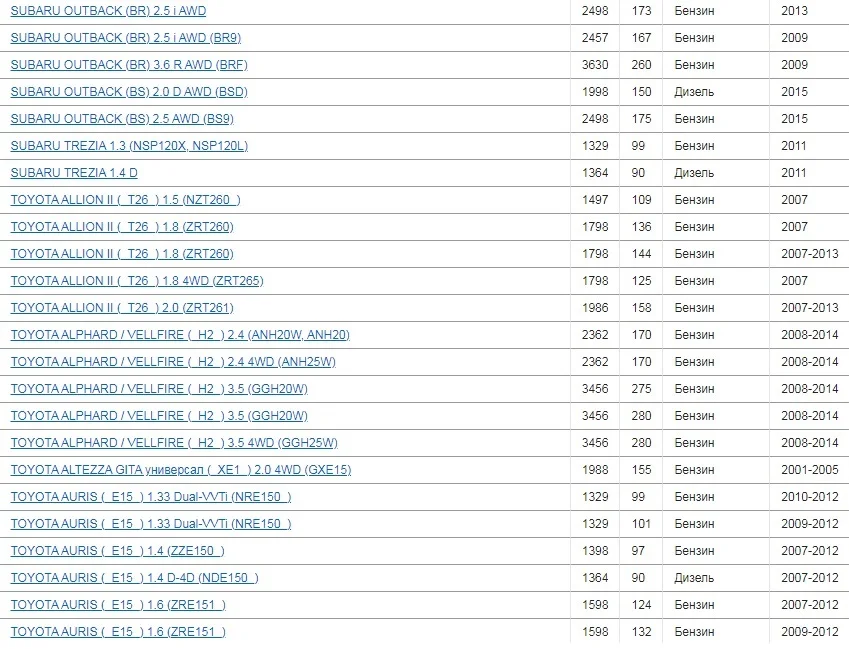Image resolution: width=849 pixels, height=649 pixels.
Task: Click the 2010-2012 year range cell
Action: (x=809, y=497)
